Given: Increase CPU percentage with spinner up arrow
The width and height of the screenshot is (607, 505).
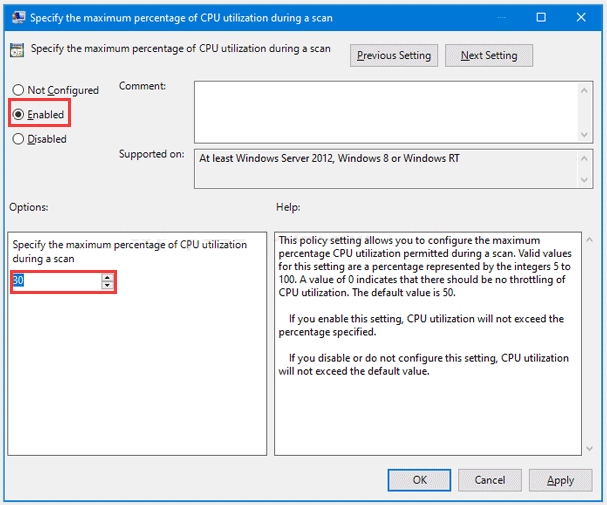Looking at the screenshot, I should coord(107,277).
